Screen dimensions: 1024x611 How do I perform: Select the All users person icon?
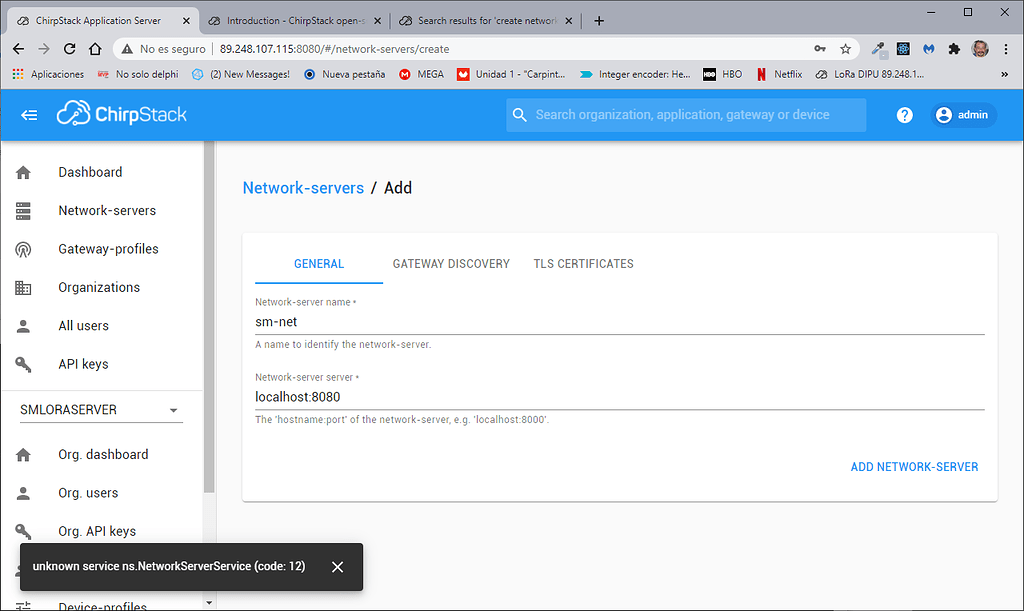pyautogui.click(x=23, y=325)
